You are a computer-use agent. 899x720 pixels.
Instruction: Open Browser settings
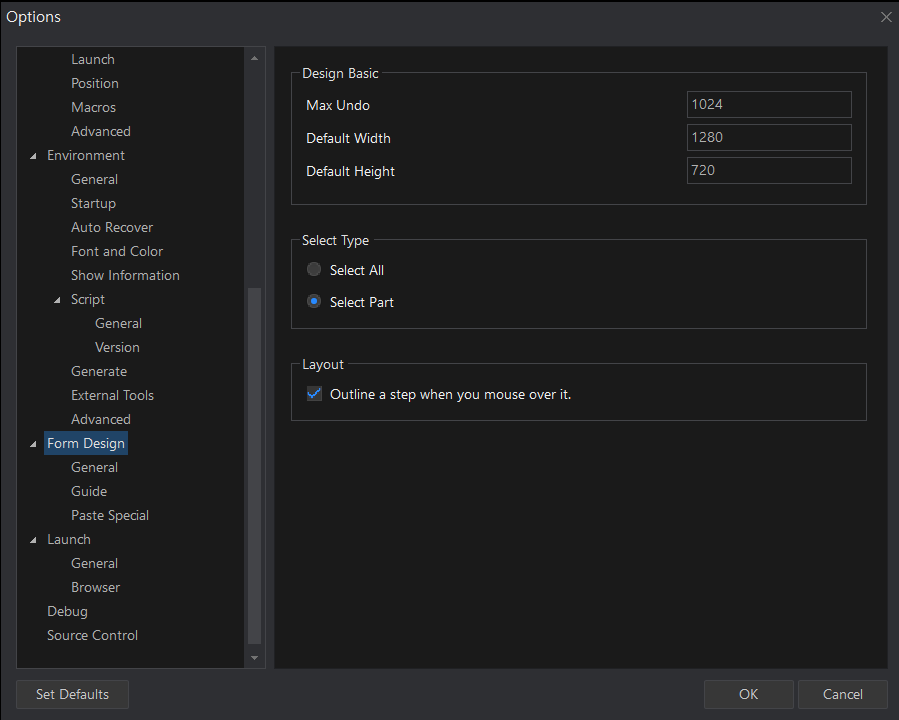[96, 588]
